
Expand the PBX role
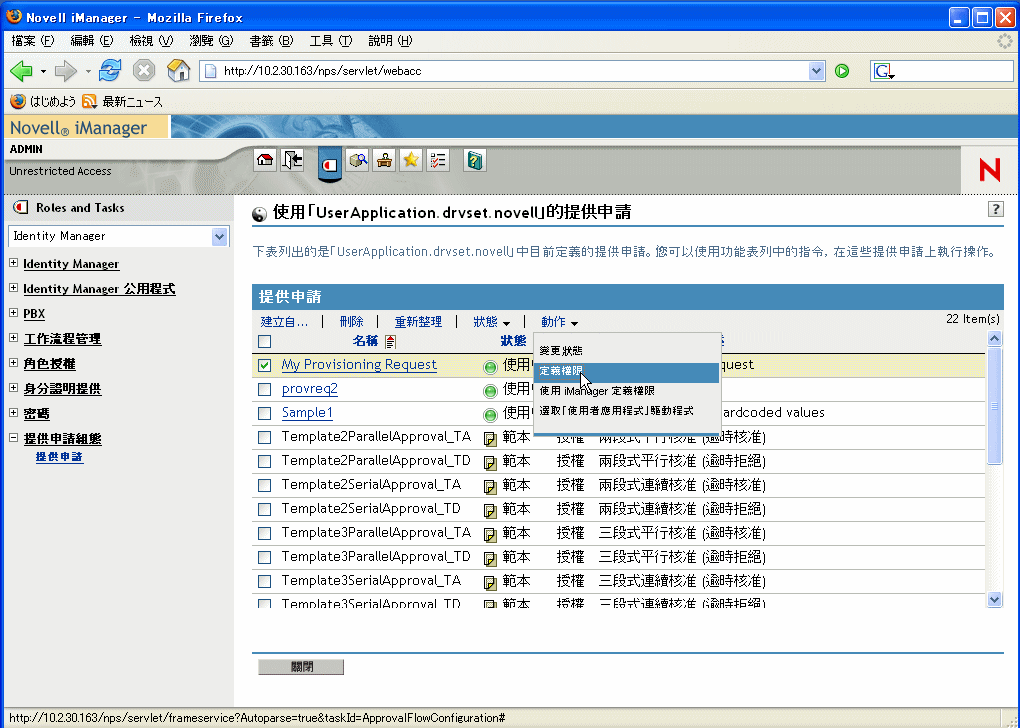(x=13, y=312)
